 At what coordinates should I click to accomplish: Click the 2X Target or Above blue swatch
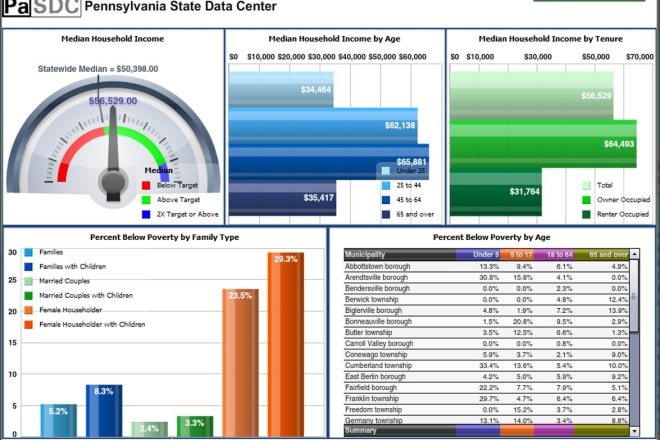[146, 214]
